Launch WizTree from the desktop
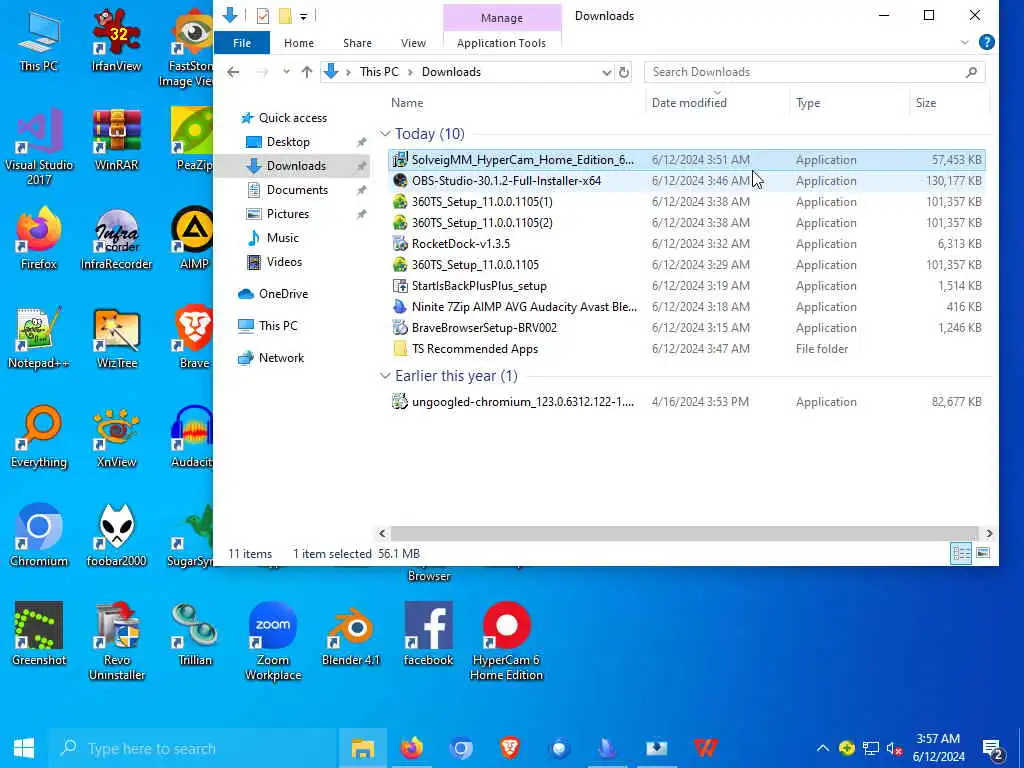Viewport: 1024px width, 768px height. [x=116, y=338]
